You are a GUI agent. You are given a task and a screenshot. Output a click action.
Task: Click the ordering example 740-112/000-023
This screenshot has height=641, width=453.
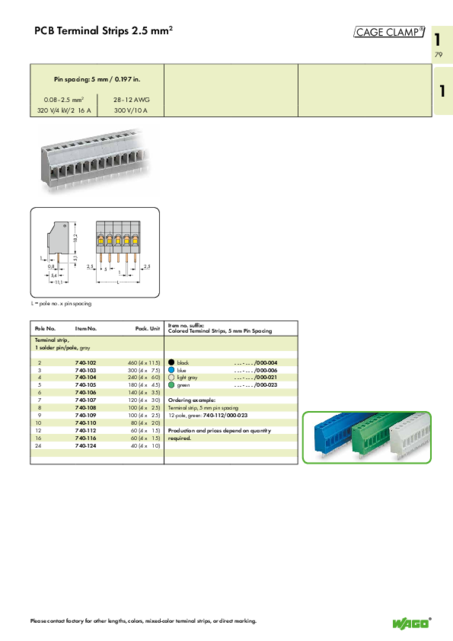(x=225, y=415)
